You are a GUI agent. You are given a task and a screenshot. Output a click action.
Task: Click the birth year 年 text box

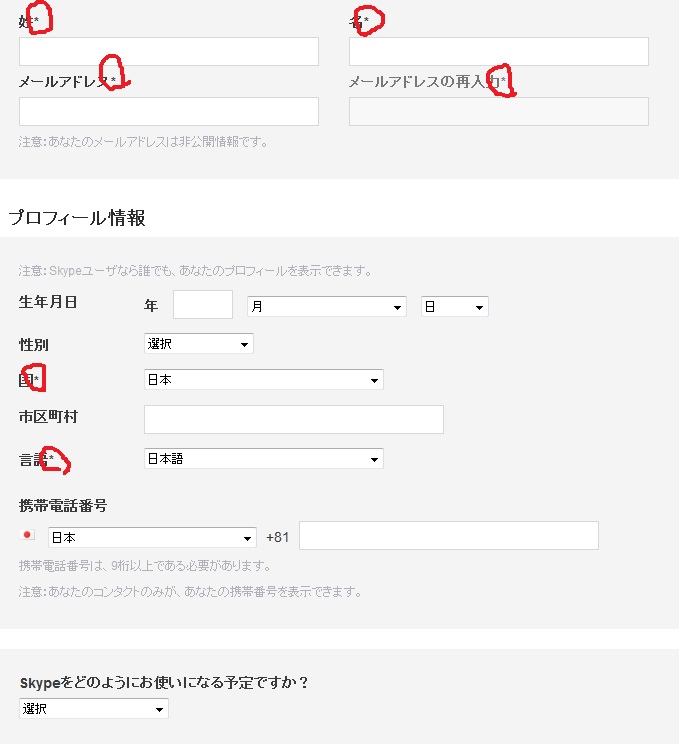click(203, 304)
